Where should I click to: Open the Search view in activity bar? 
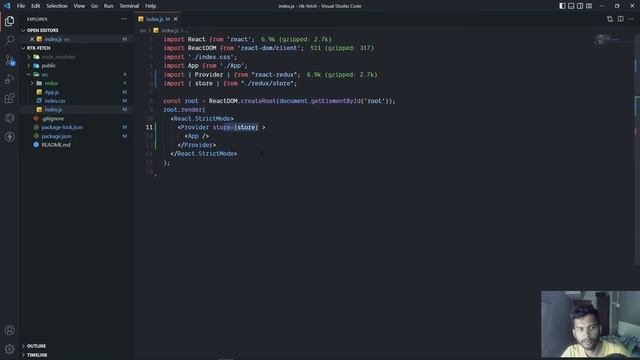coord(9,40)
